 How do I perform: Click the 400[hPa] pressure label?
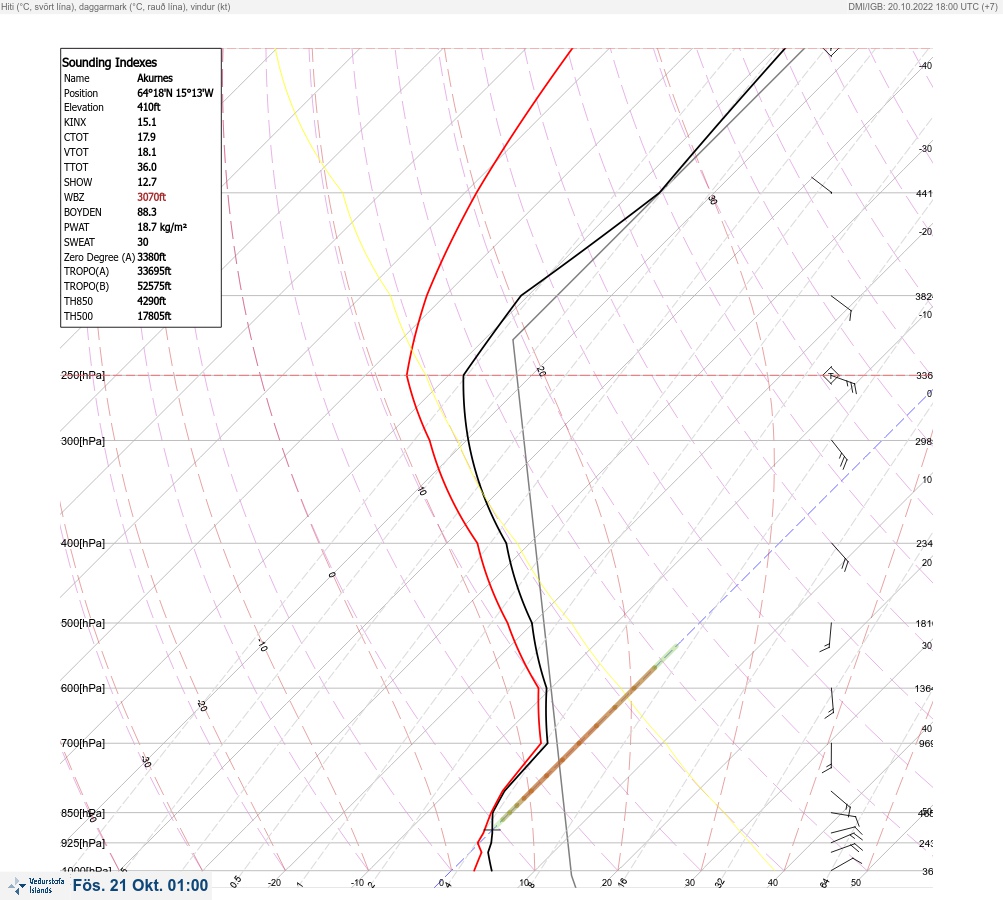tap(83, 544)
